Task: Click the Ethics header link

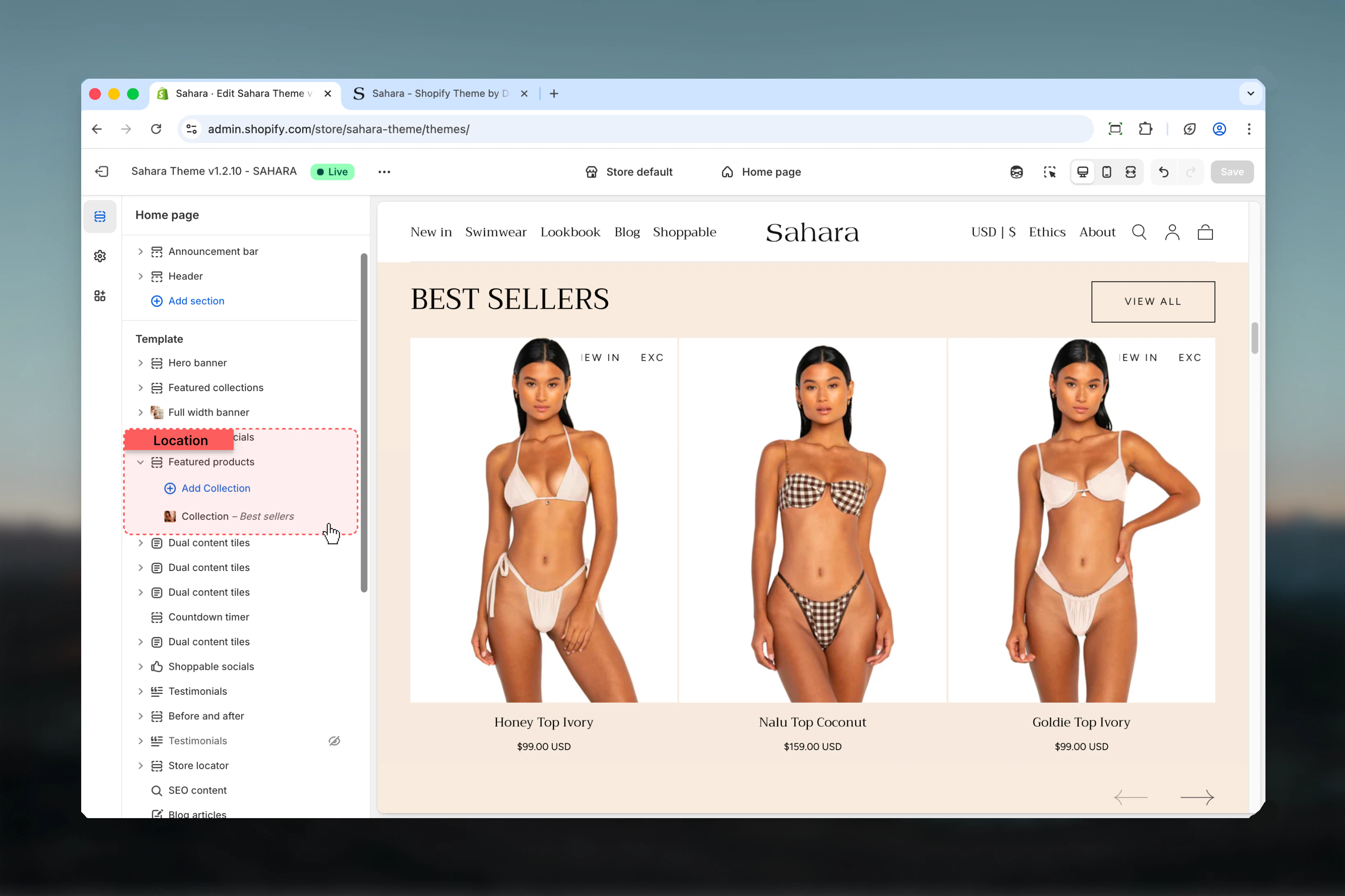Action: [1047, 232]
